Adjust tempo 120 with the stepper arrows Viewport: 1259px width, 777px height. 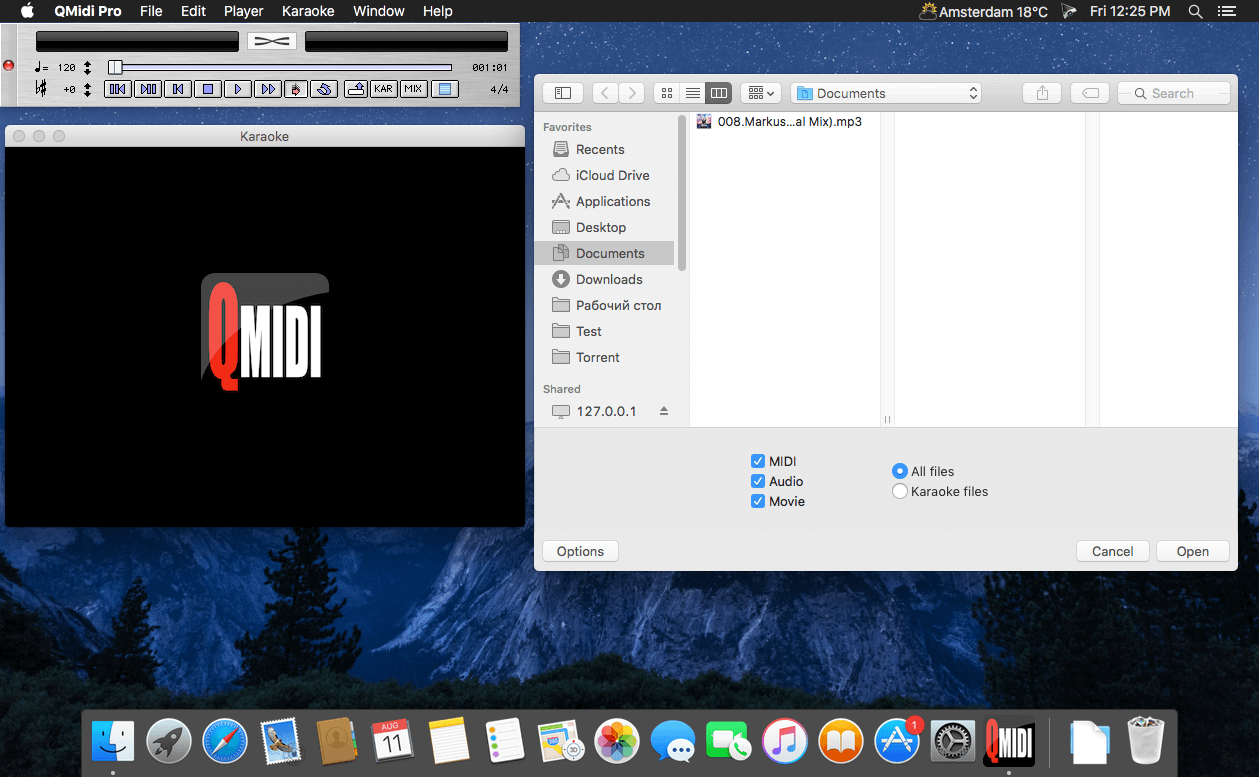click(x=88, y=68)
